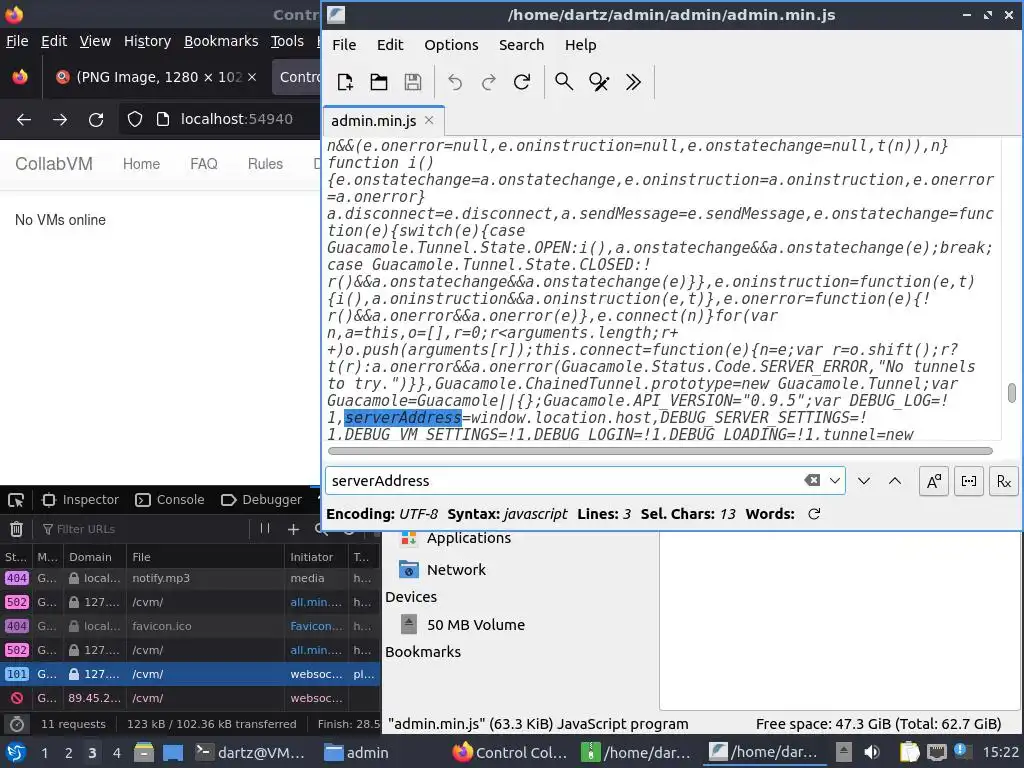Toggle Regular Expression search option
1024x768 pixels.
[1004, 481]
